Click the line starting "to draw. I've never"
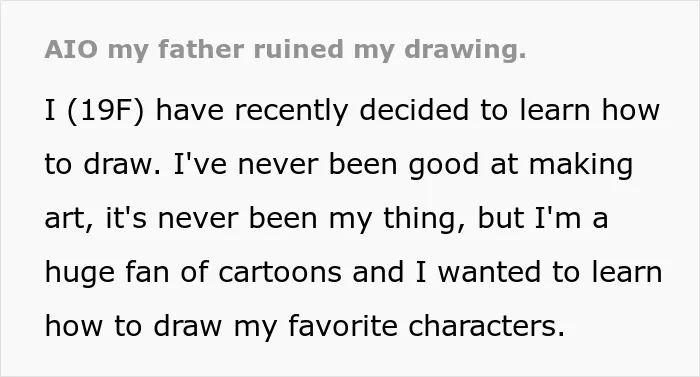This screenshot has height=377, width=700. [339, 165]
